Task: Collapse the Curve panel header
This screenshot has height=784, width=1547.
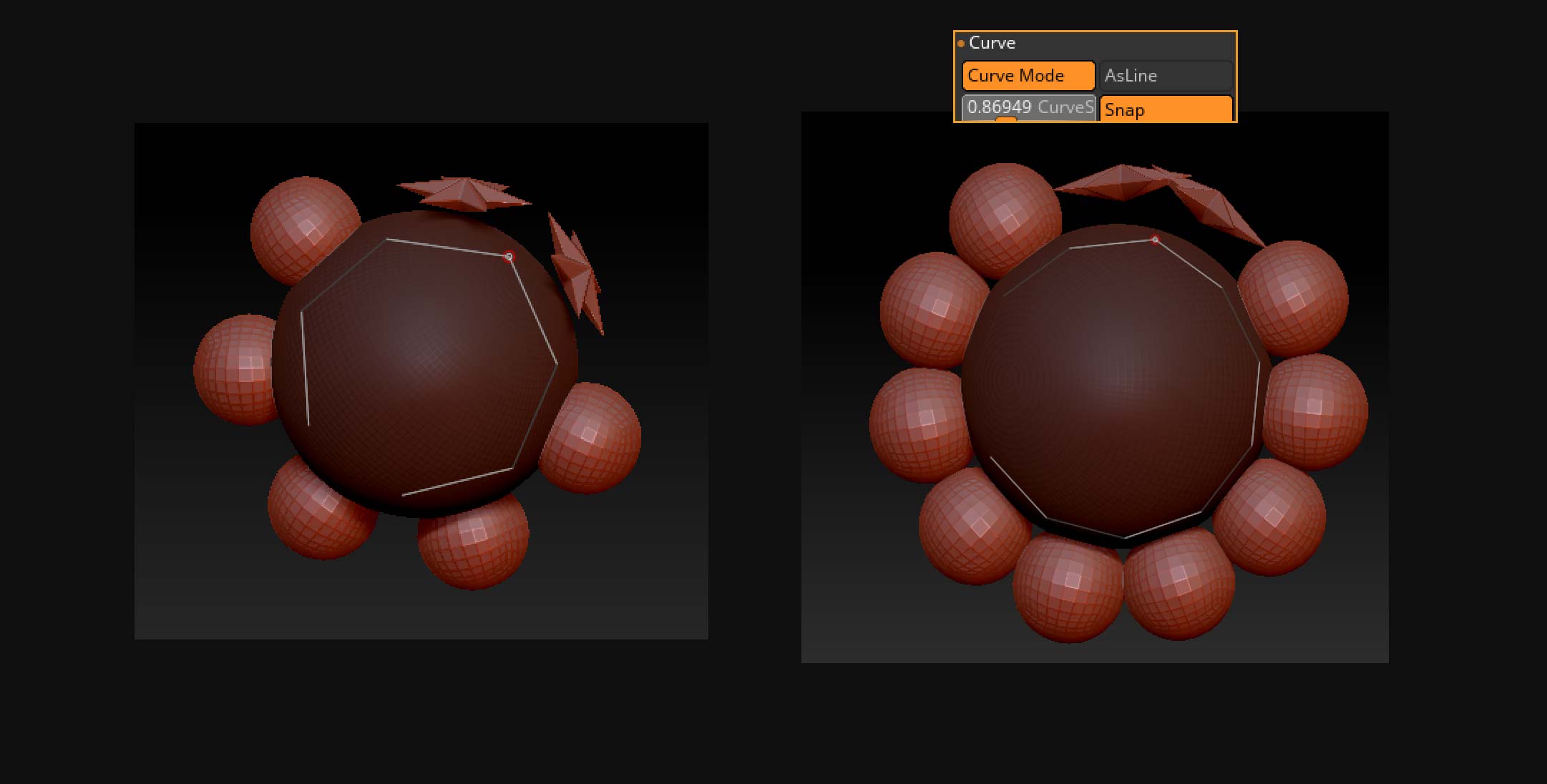Action: click(992, 43)
